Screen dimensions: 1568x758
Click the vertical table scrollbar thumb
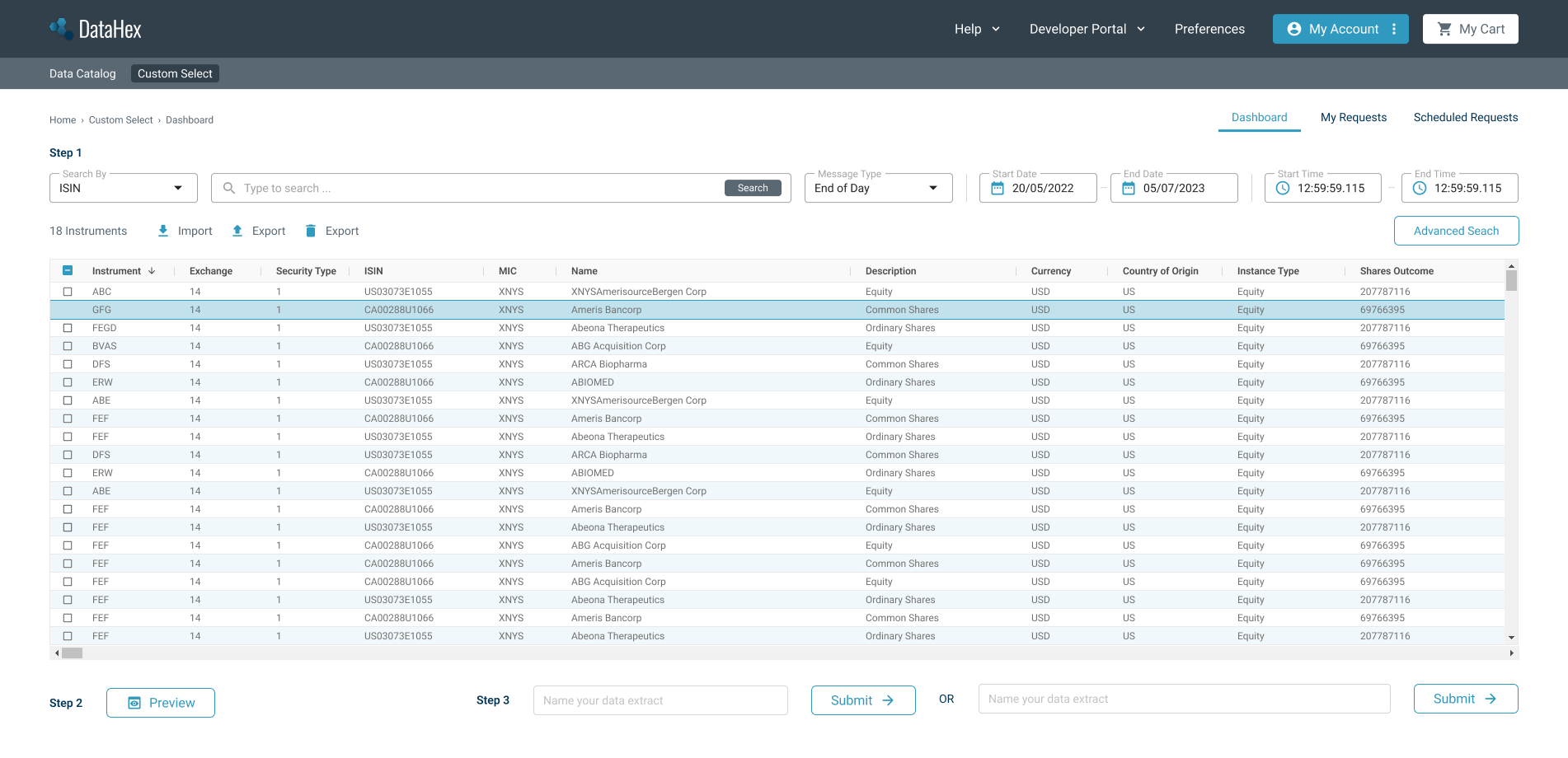click(x=1511, y=281)
